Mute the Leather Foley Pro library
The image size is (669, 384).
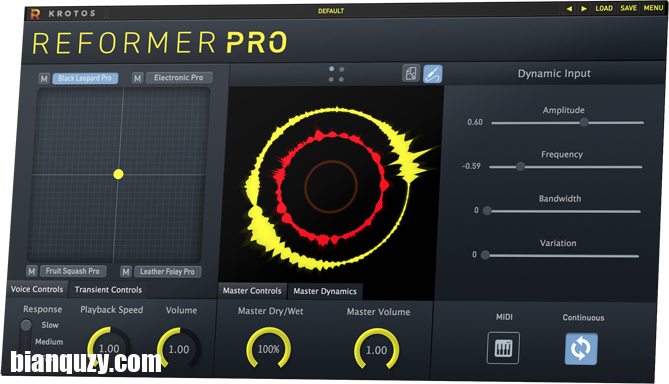click(125, 271)
